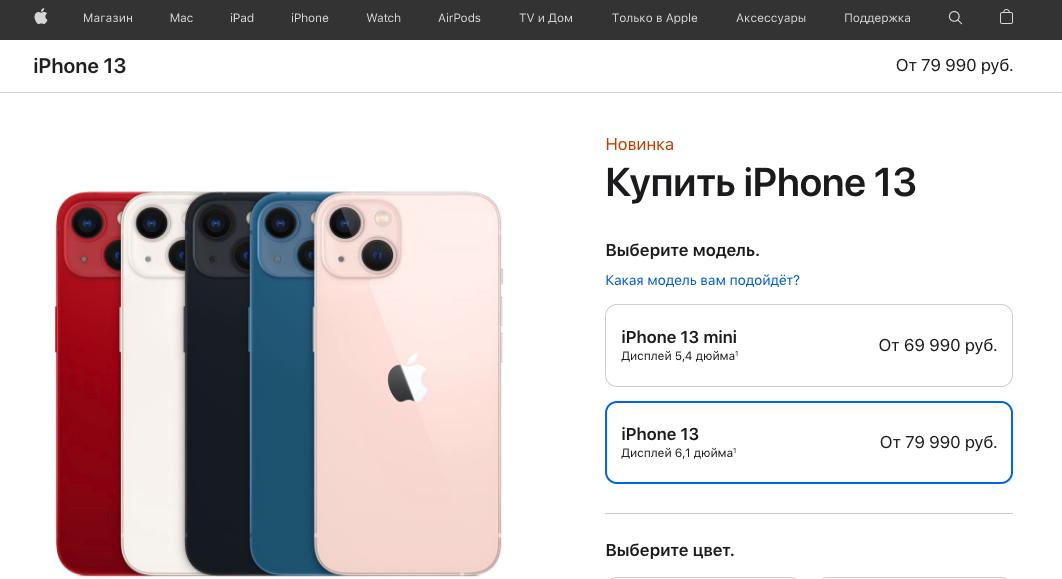
Task: Open the Mac menu item
Action: 181,18
